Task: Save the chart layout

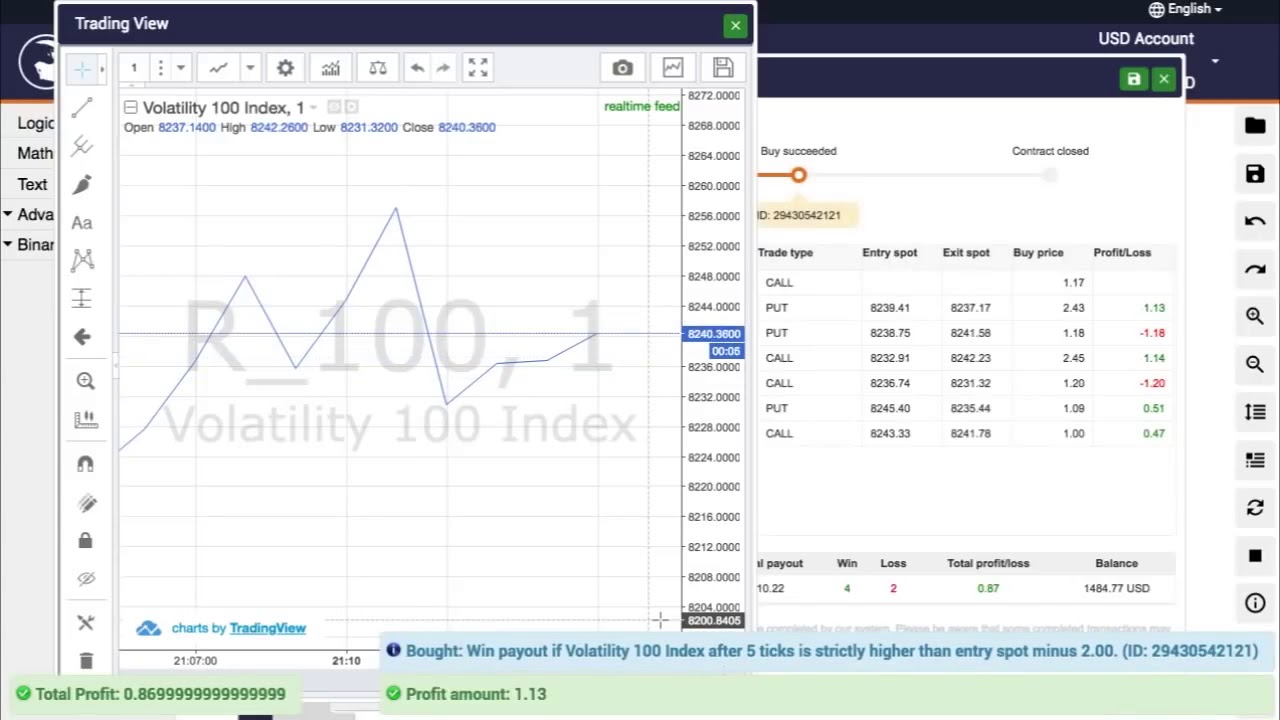Action: point(723,68)
